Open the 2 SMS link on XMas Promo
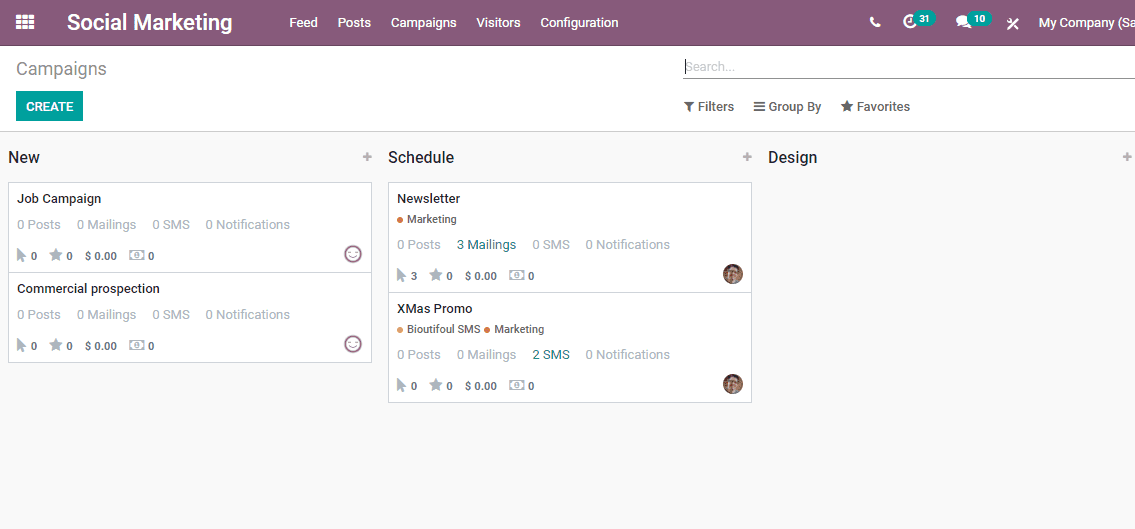 pos(551,355)
